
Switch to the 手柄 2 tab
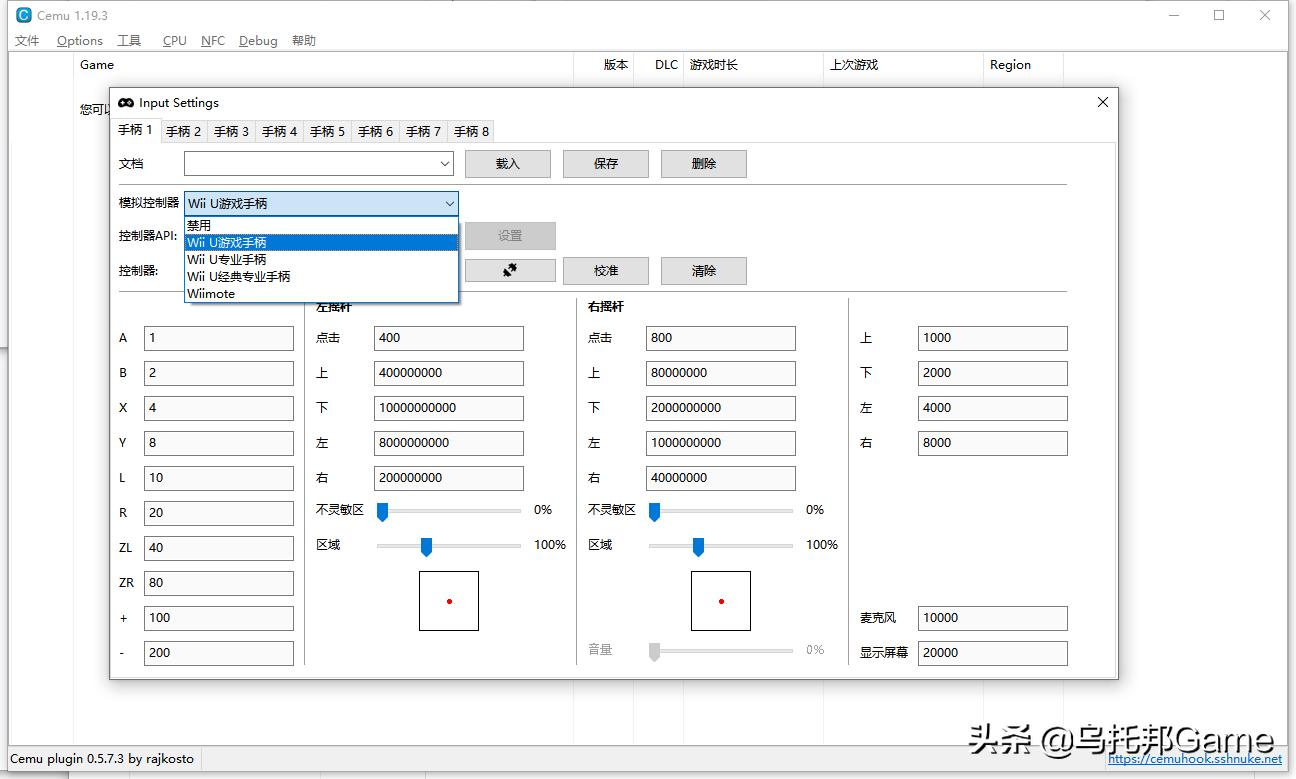tap(183, 131)
